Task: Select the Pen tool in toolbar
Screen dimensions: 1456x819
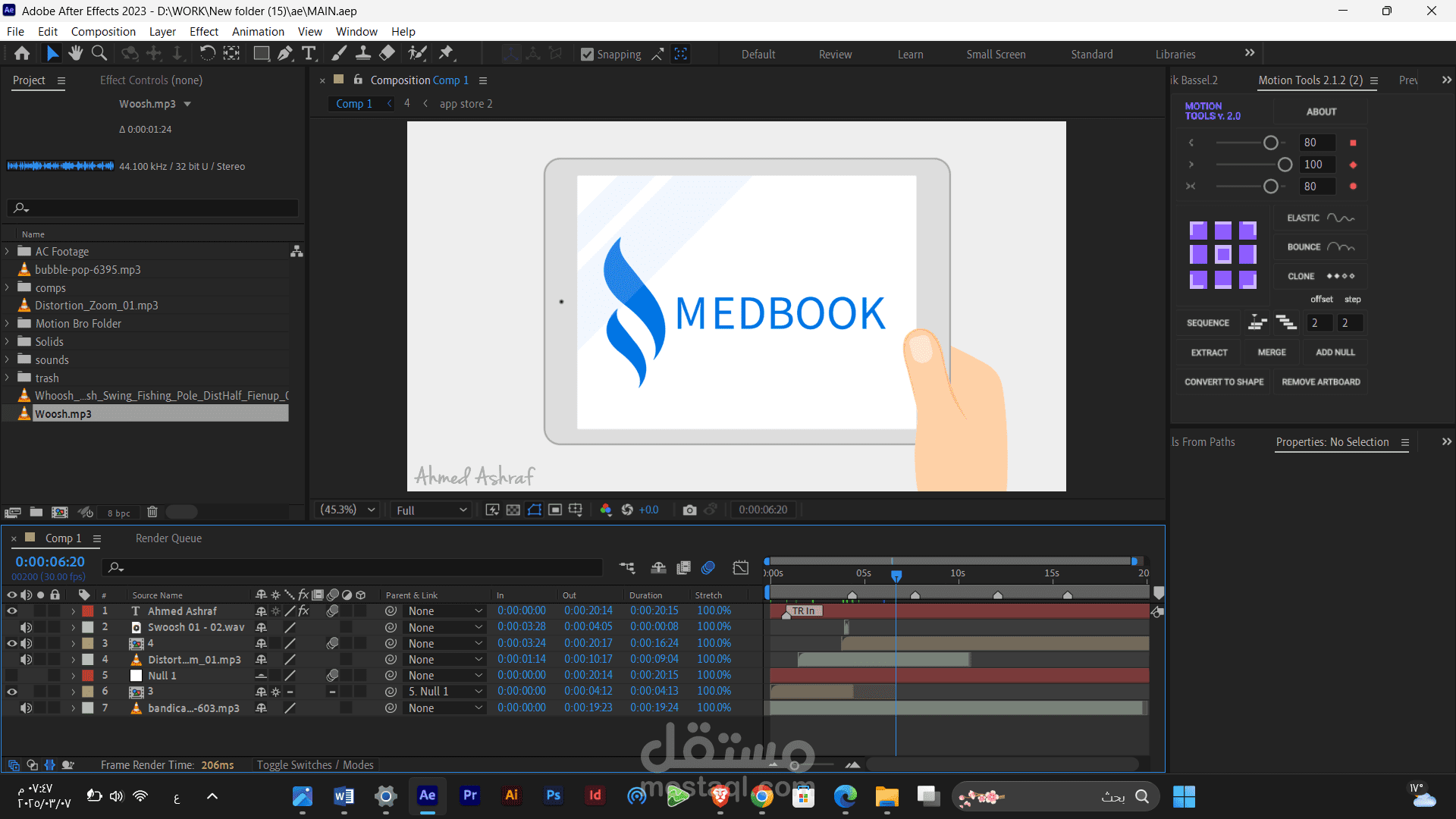Action: point(285,53)
